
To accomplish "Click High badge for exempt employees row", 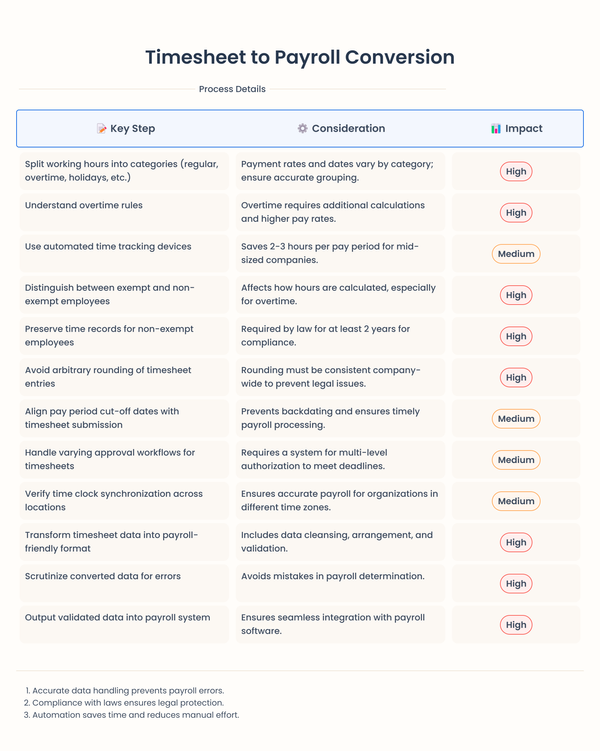I will (x=516, y=295).
